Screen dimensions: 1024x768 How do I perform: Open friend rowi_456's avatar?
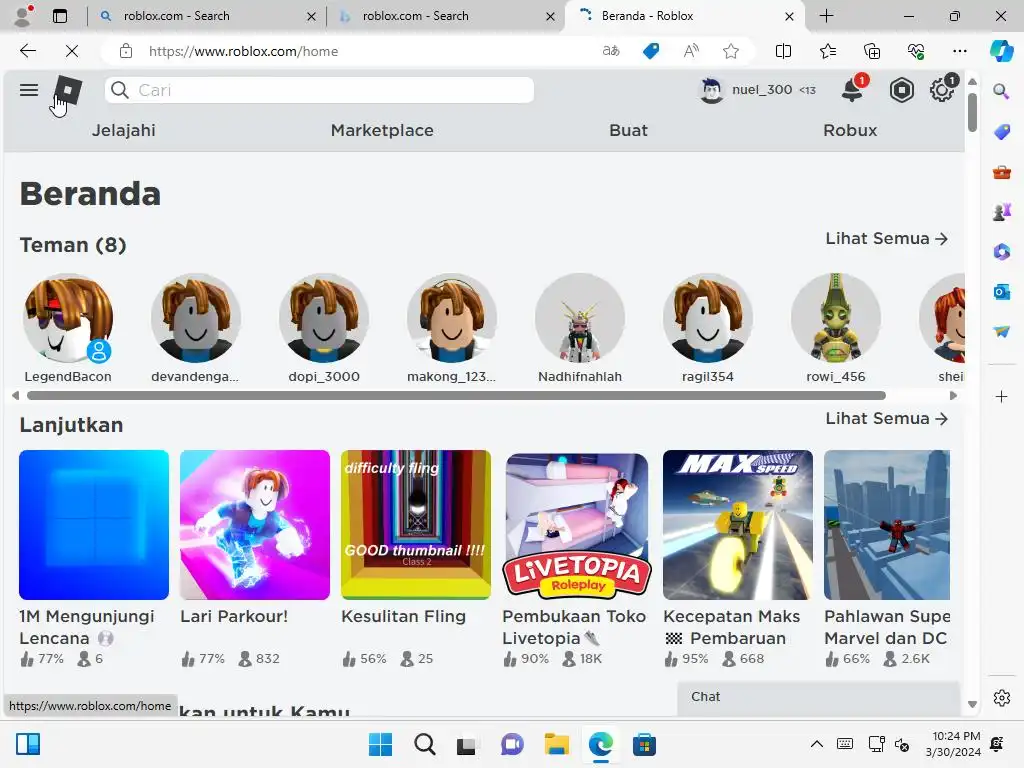(x=836, y=318)
